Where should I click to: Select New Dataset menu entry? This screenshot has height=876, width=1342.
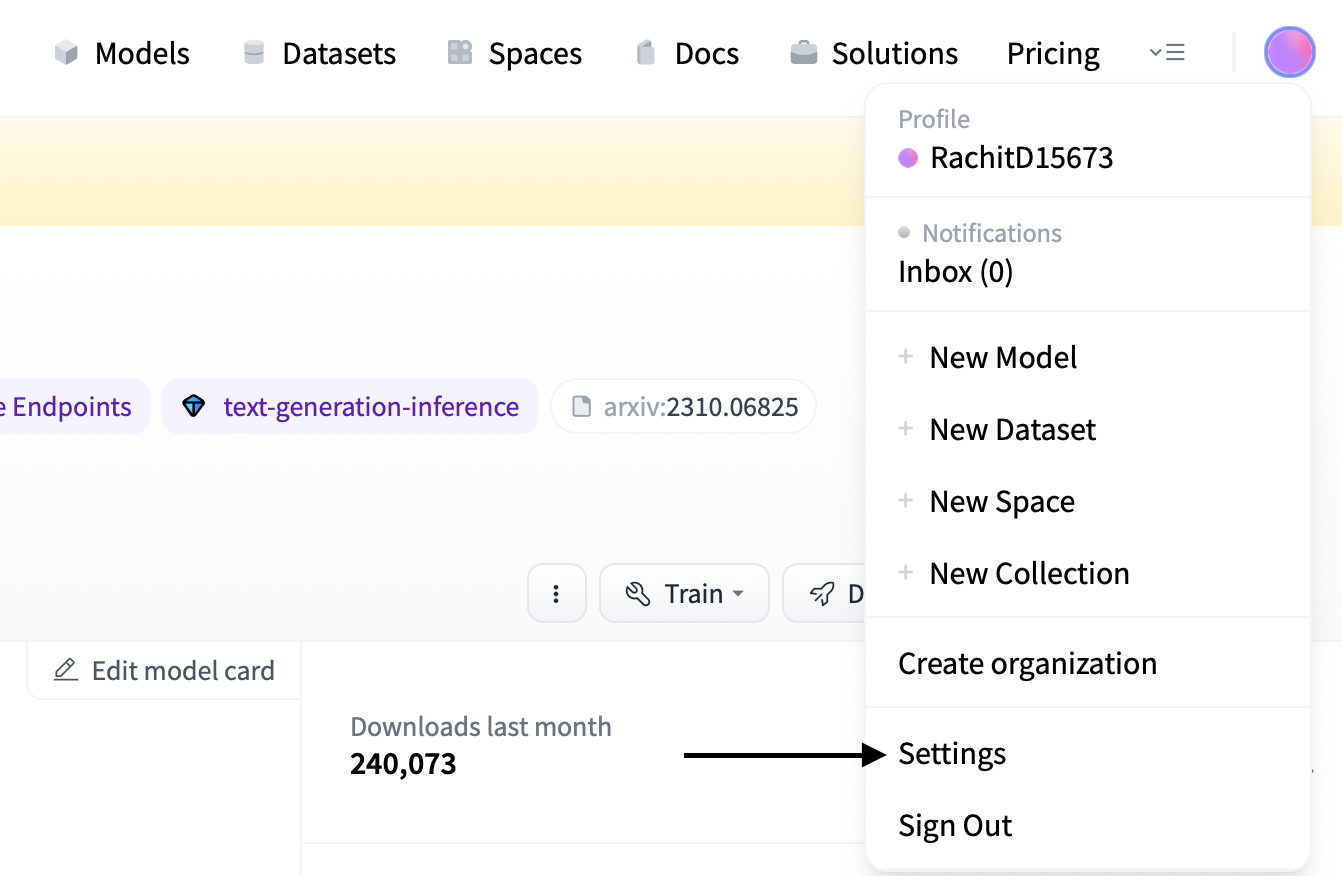pos(1012,430)
